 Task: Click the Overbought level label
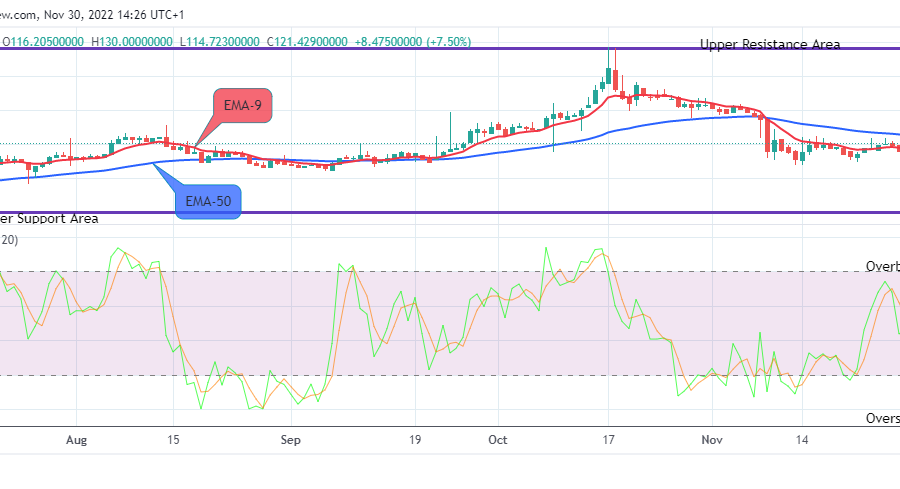pos(881,267)
